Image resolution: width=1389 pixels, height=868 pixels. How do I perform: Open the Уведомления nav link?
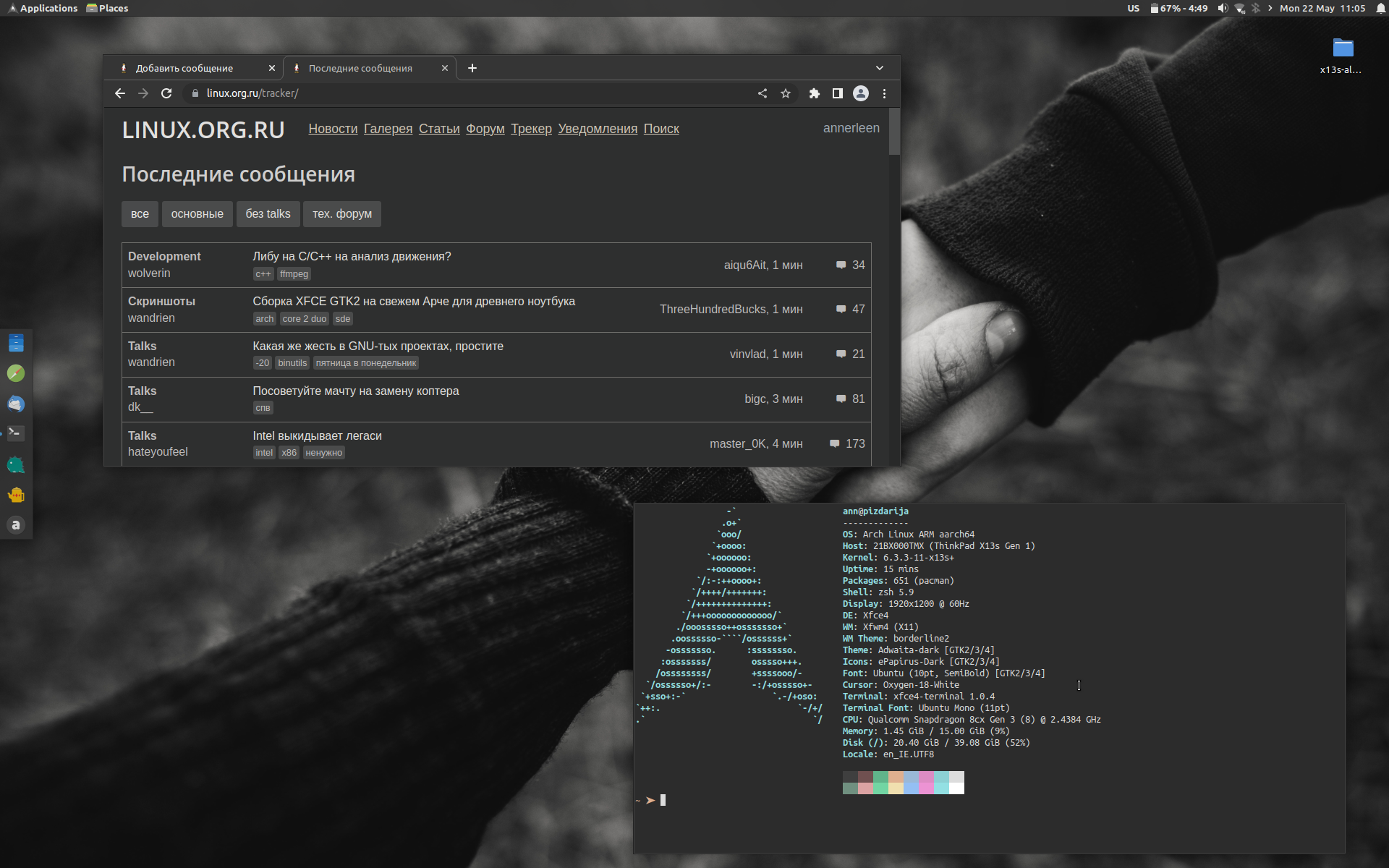click(x=598, y=129)
